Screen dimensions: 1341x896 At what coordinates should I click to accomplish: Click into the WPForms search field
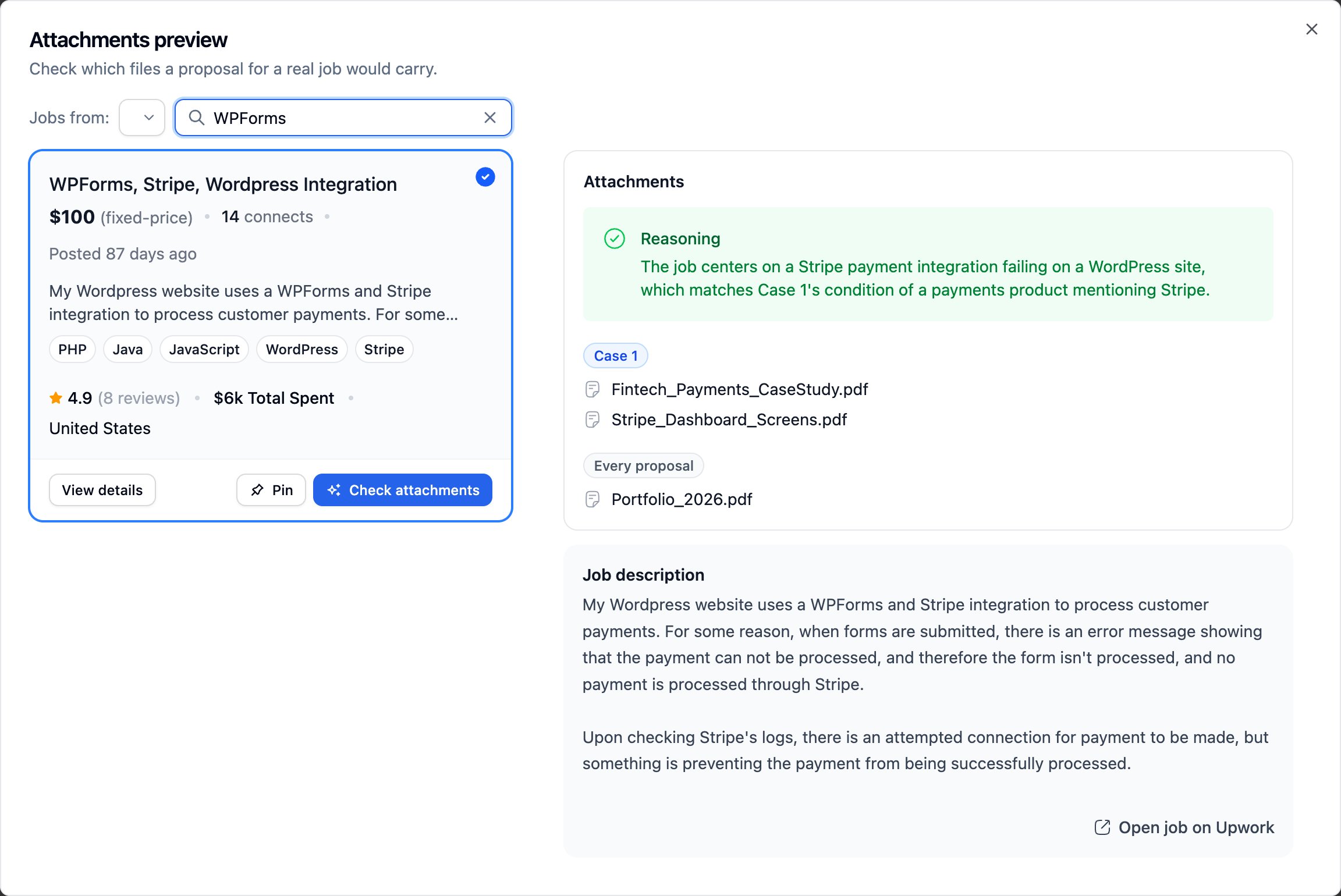343,118
